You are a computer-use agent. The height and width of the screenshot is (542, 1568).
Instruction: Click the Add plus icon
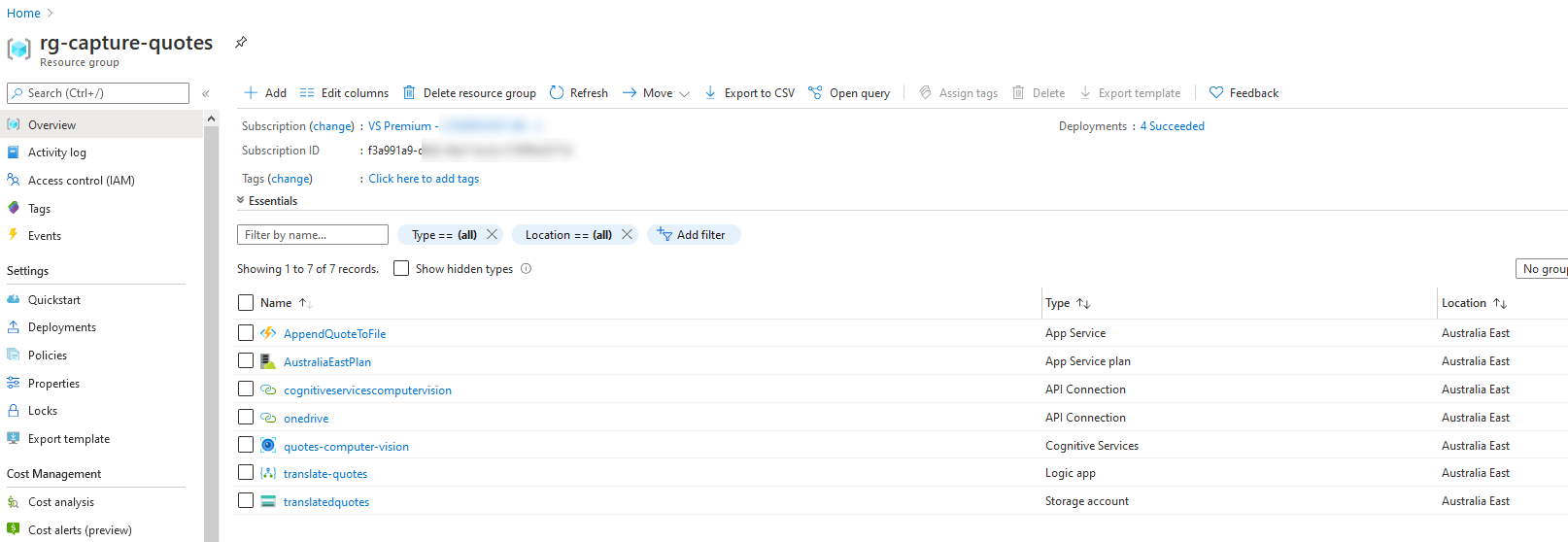click(251, 92)
